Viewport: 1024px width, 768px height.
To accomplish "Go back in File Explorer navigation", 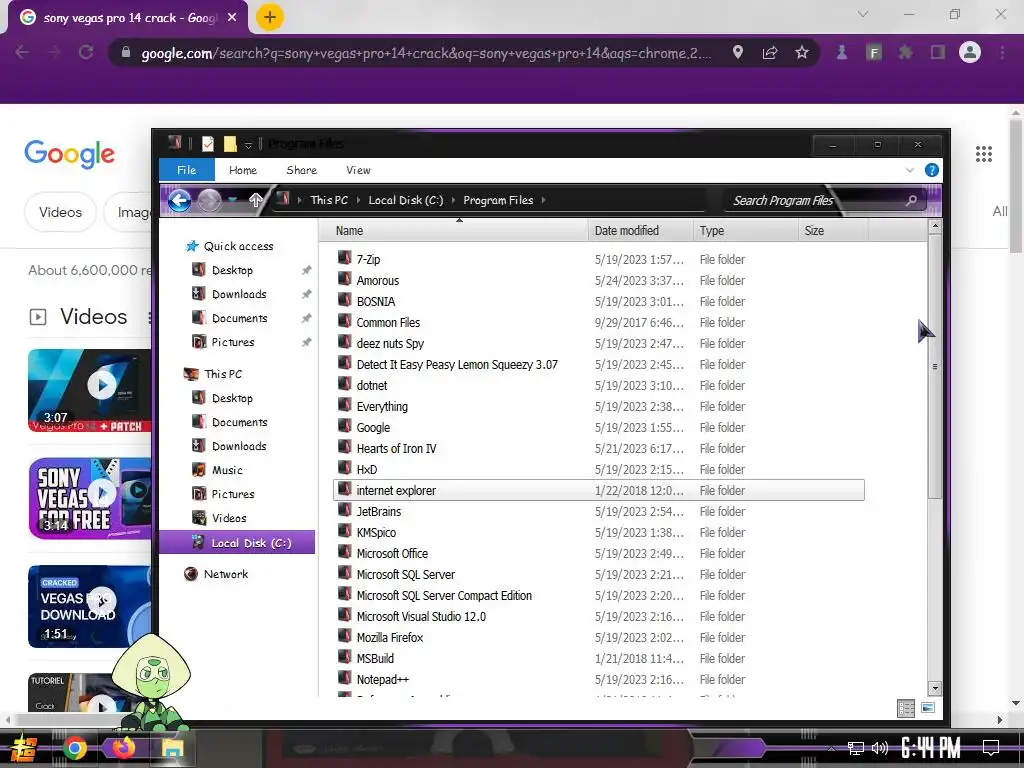I will 180,200.
